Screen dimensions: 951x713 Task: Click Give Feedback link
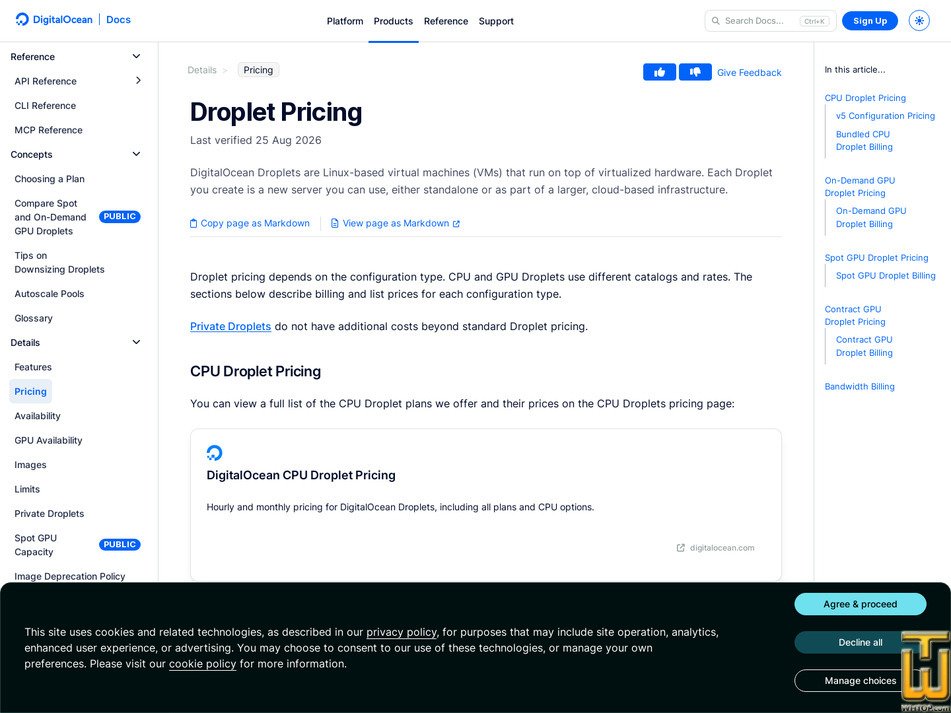pyautogui.click(x=749, y=72)
